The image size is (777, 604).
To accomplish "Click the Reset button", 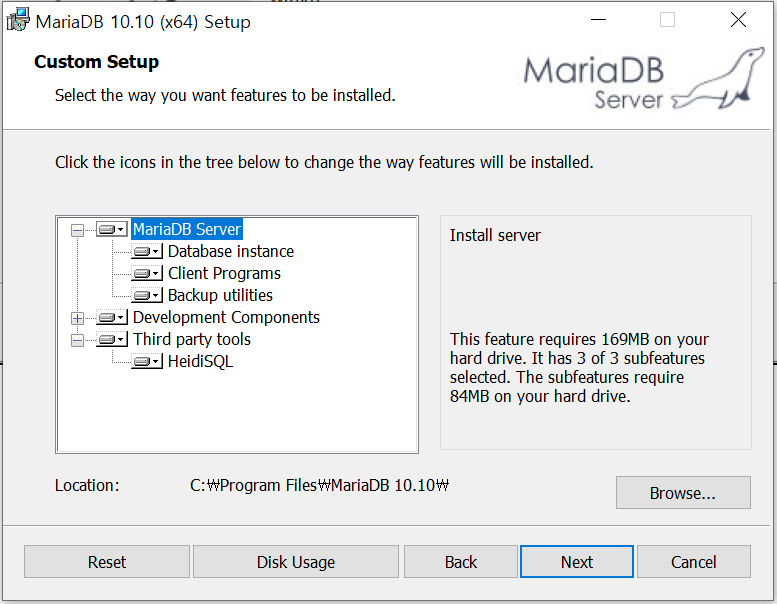I will (x=107, y=562).
